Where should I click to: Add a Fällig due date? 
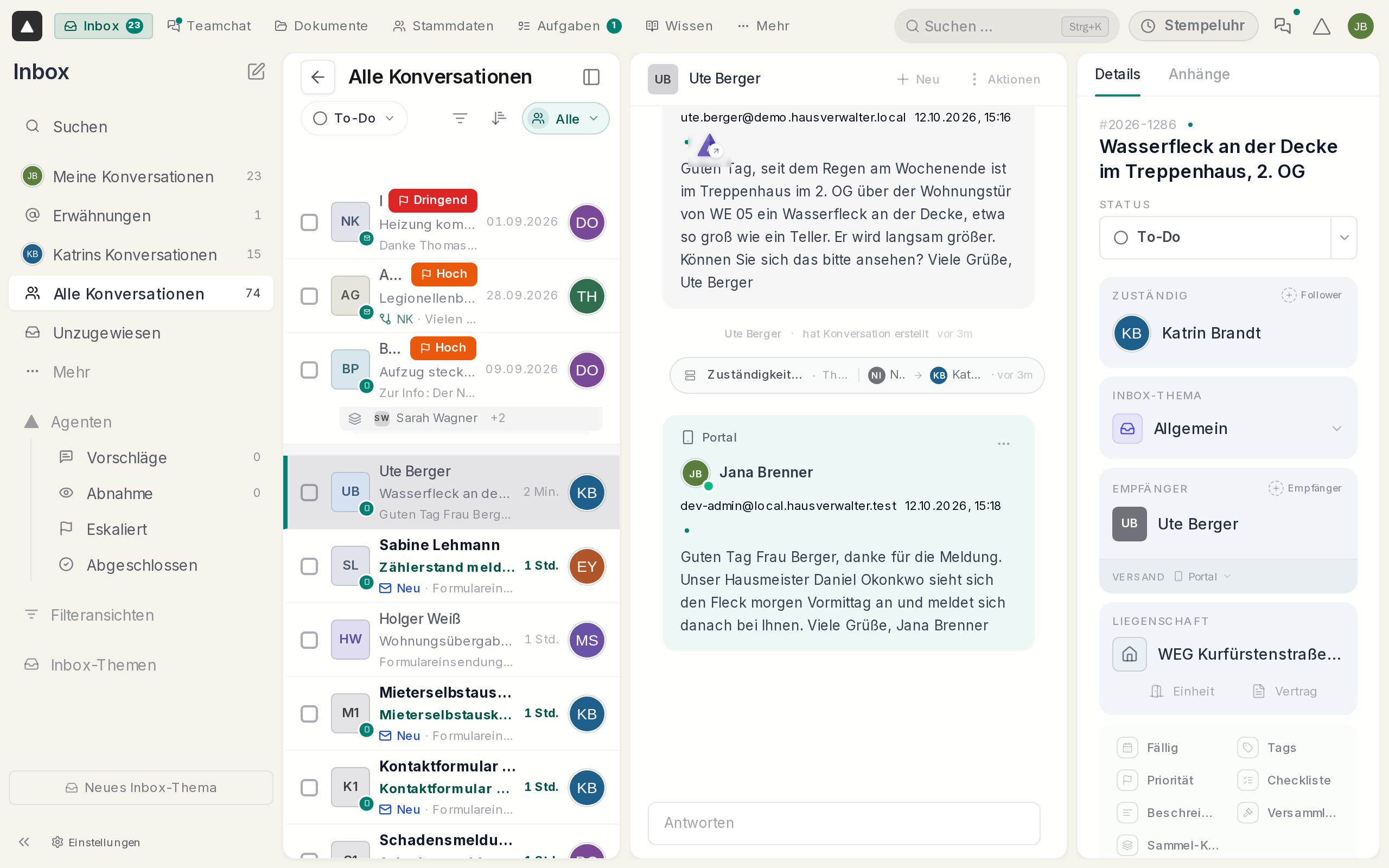point(1149,748)
